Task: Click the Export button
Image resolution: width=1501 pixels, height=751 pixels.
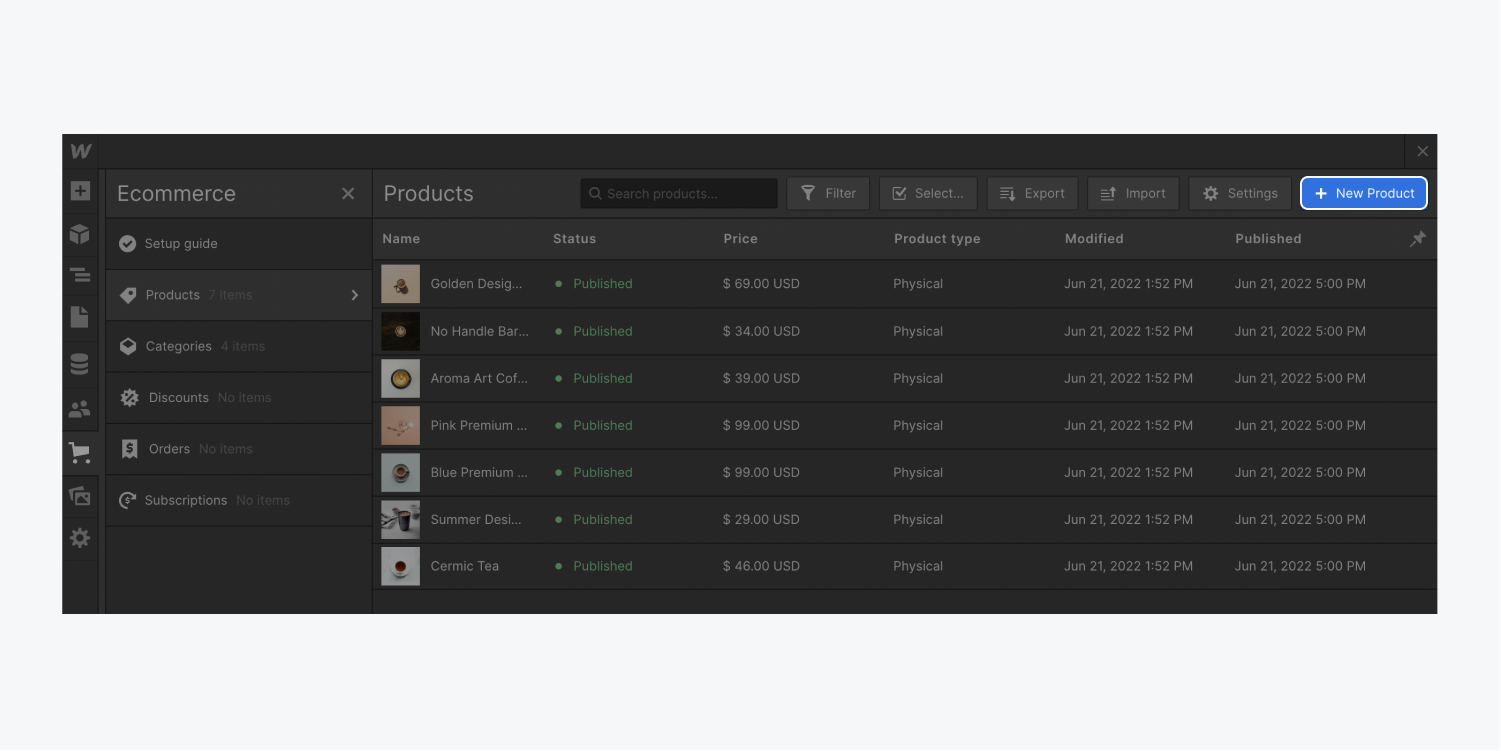Action: (x=1032, y=193)
